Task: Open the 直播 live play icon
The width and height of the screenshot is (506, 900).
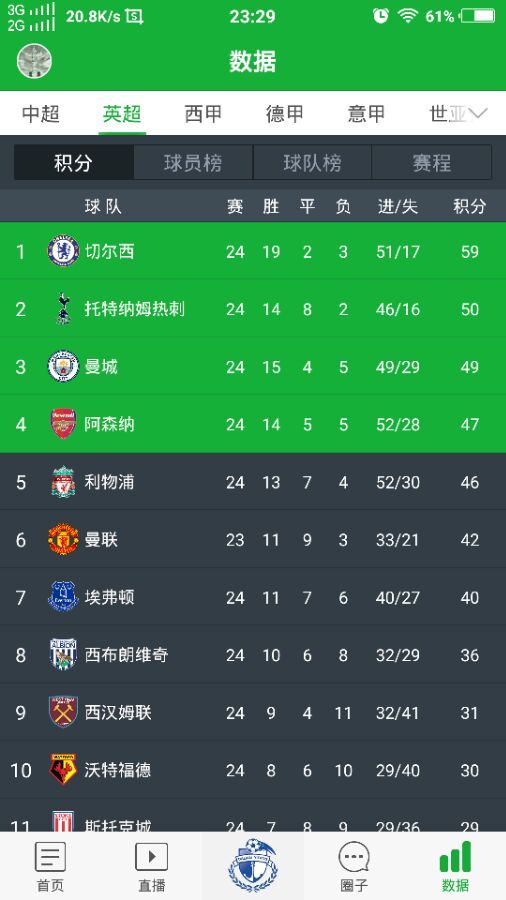Action: coord(151,856)
